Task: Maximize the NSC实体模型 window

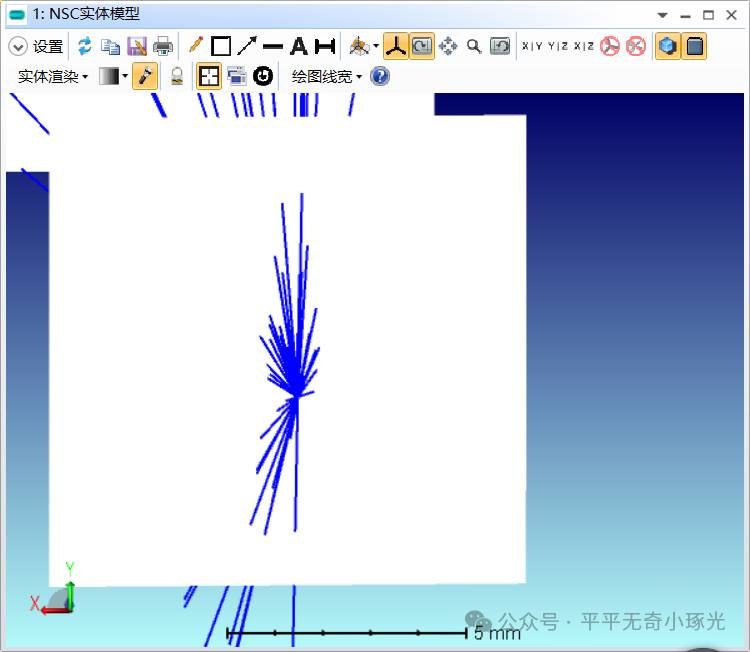Action: click(x=708, y=15)
